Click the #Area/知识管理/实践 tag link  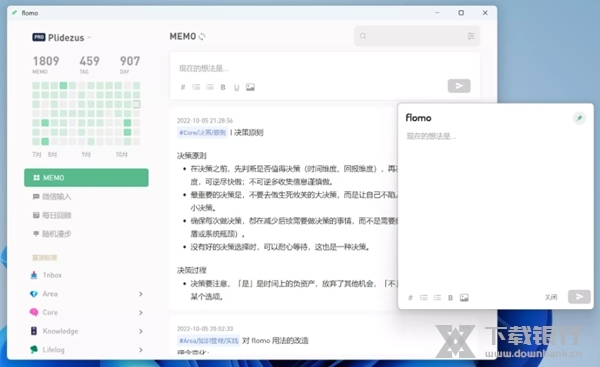209,340
